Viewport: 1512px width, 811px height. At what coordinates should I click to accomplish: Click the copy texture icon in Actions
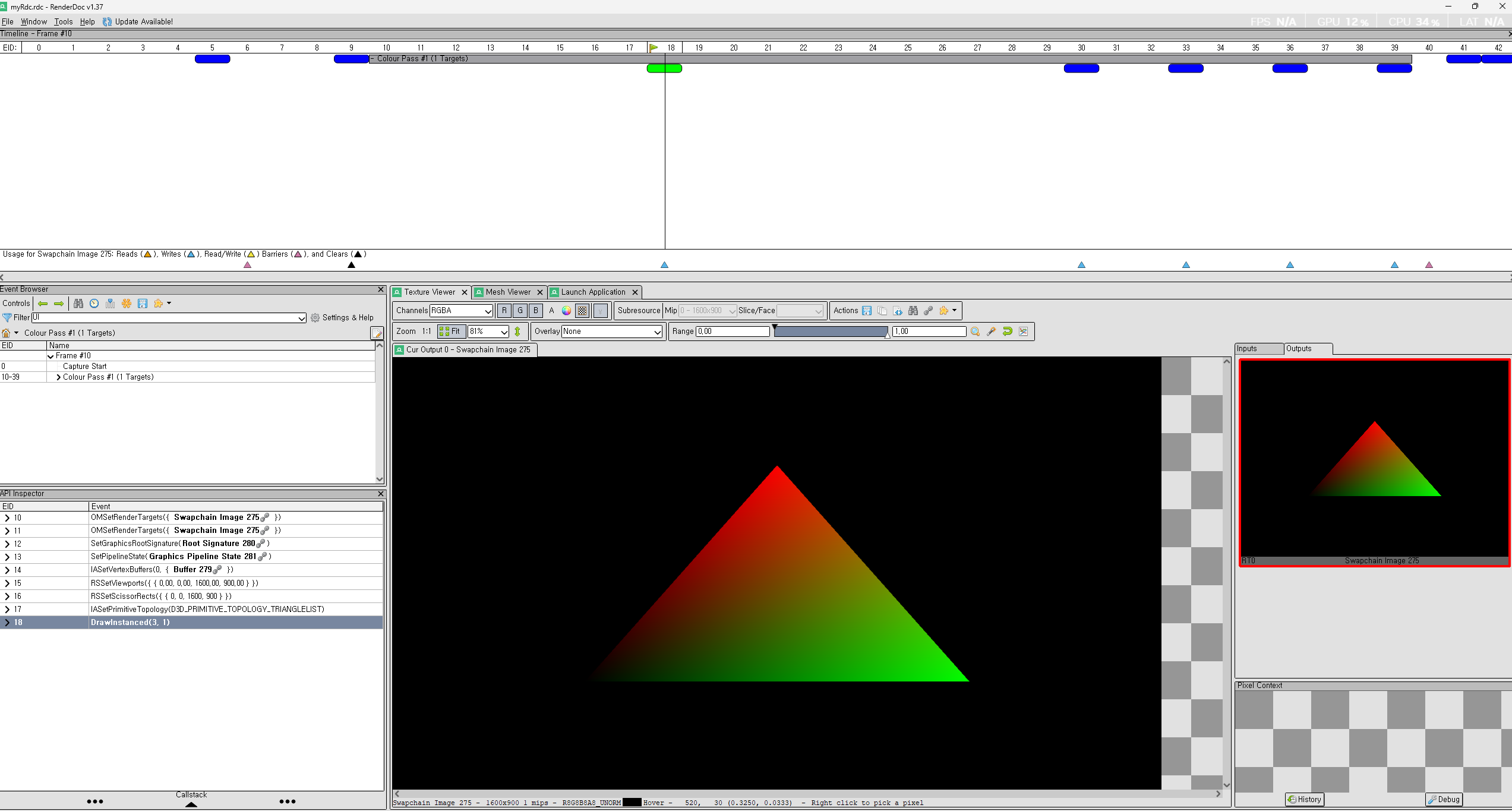882,311
